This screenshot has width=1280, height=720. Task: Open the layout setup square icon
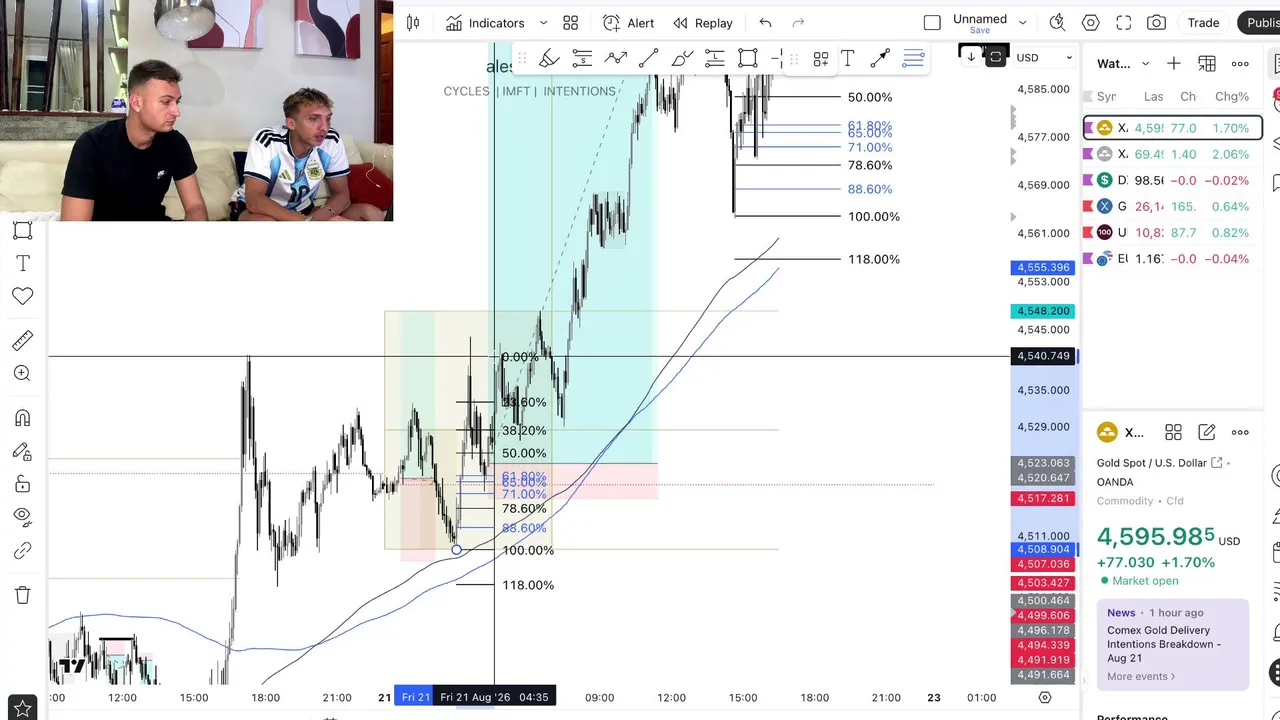[932, 23]
